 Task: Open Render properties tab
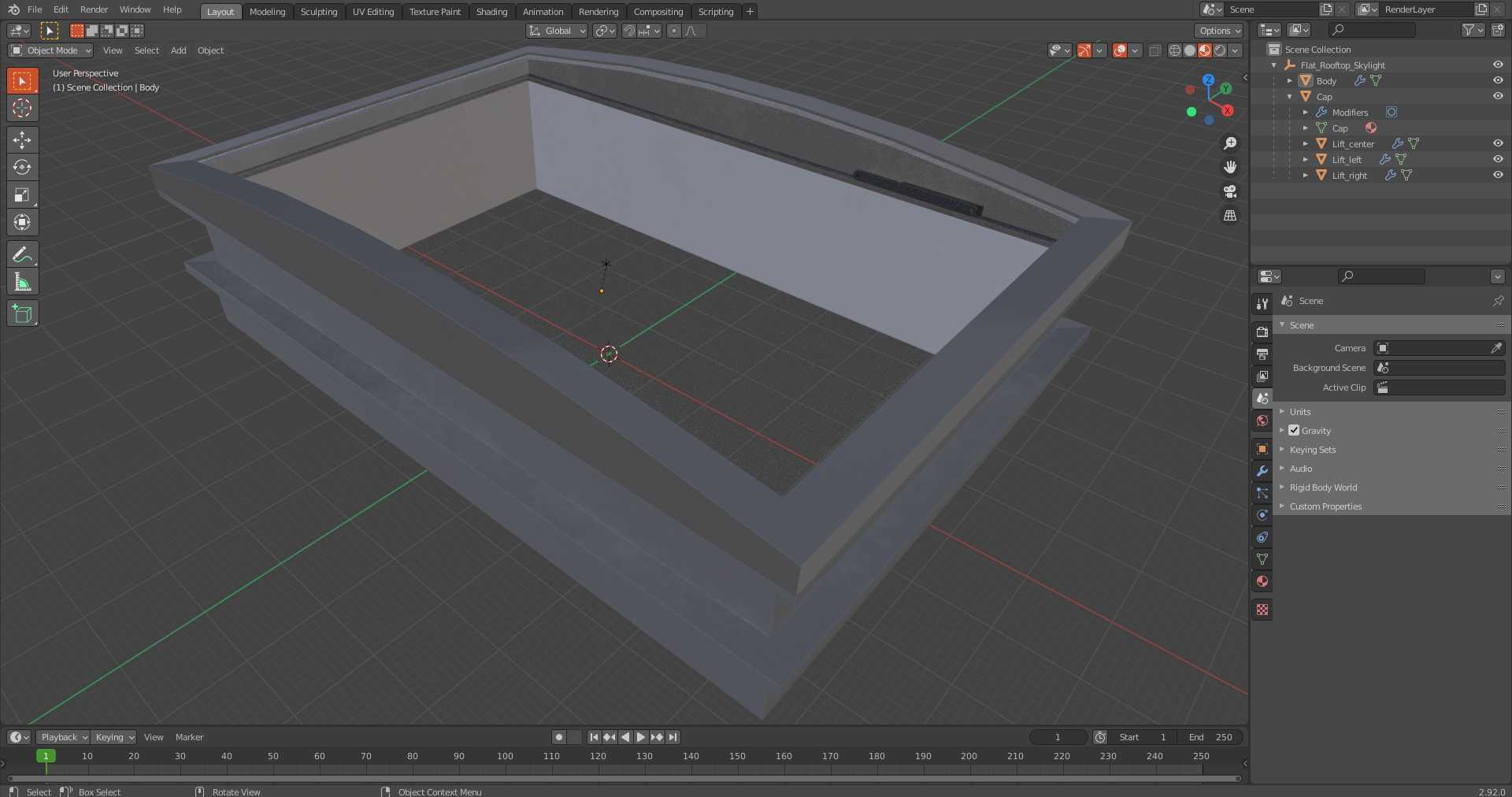1262,332
